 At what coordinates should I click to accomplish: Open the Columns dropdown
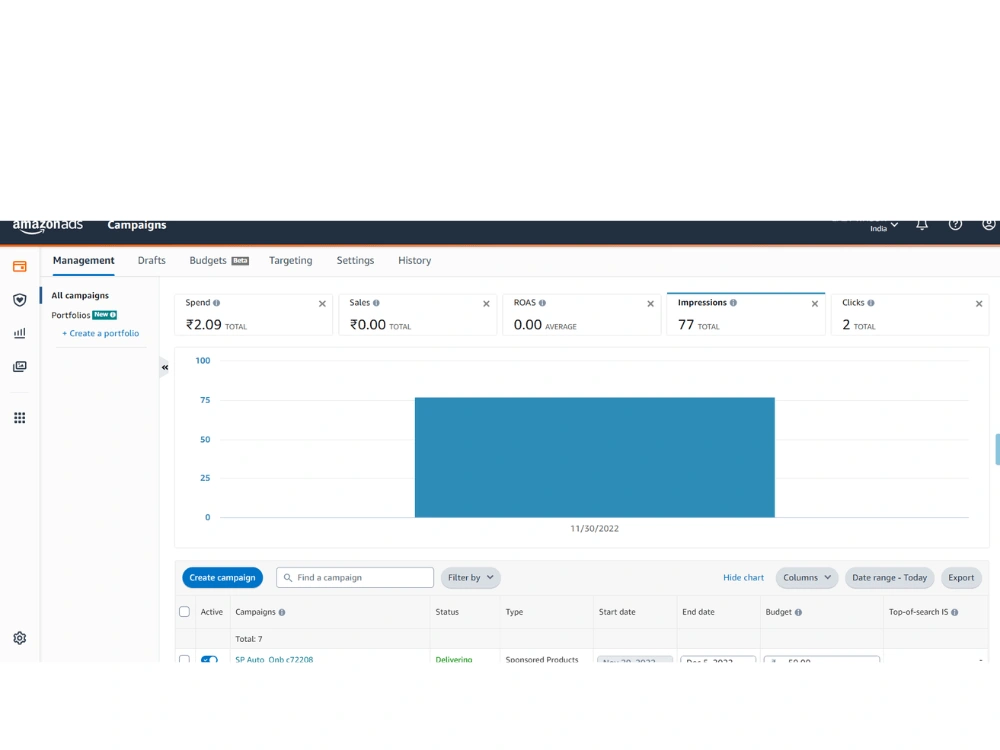point(807,578)
